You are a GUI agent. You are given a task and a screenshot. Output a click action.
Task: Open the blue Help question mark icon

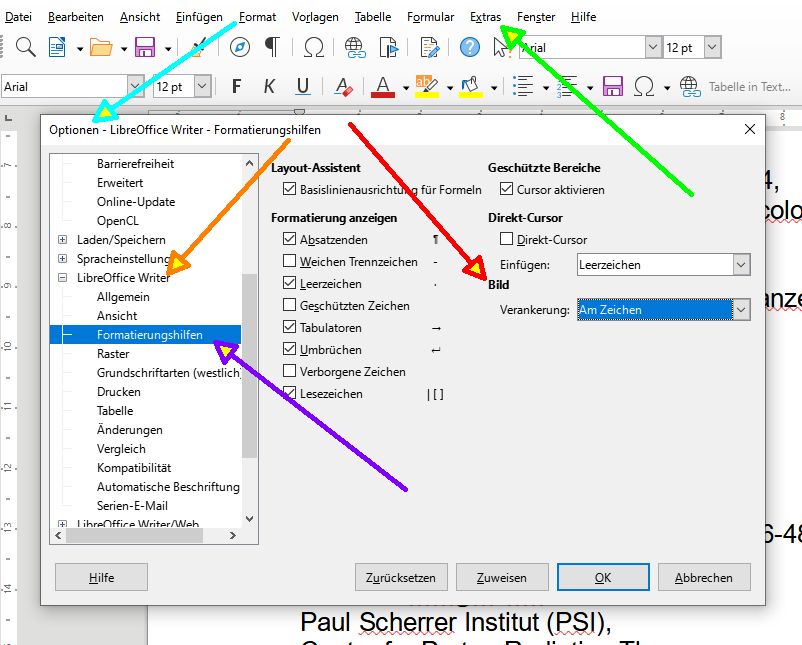pos(470,48)
